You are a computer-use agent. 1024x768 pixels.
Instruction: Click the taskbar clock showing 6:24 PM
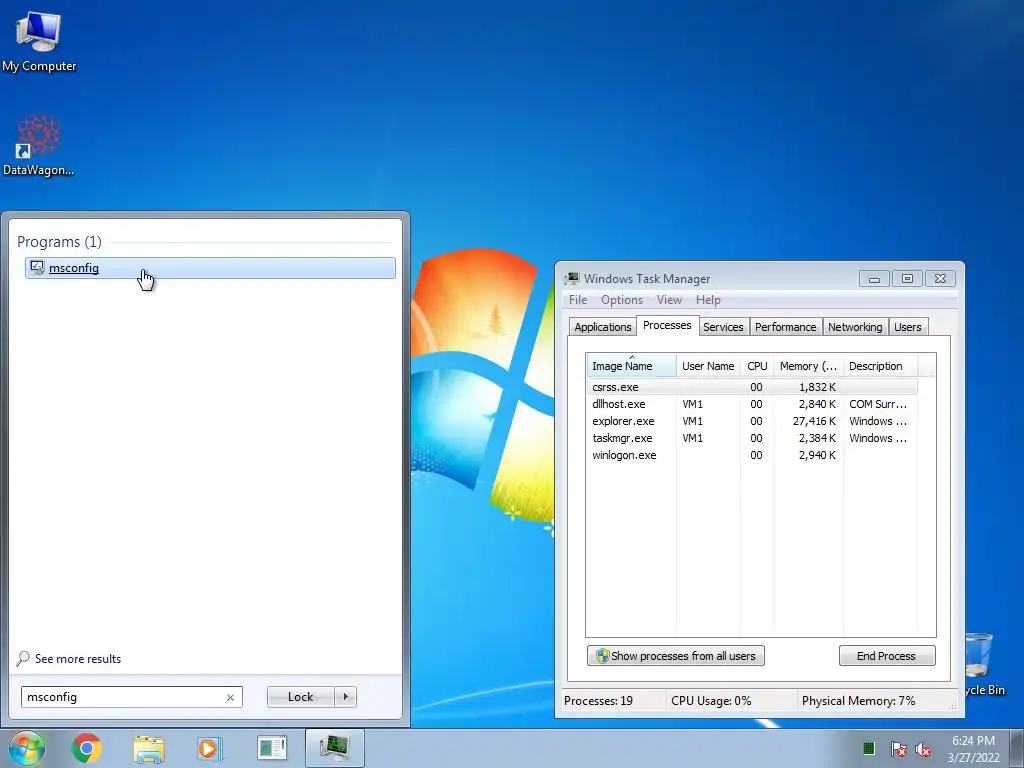[974, 748]
